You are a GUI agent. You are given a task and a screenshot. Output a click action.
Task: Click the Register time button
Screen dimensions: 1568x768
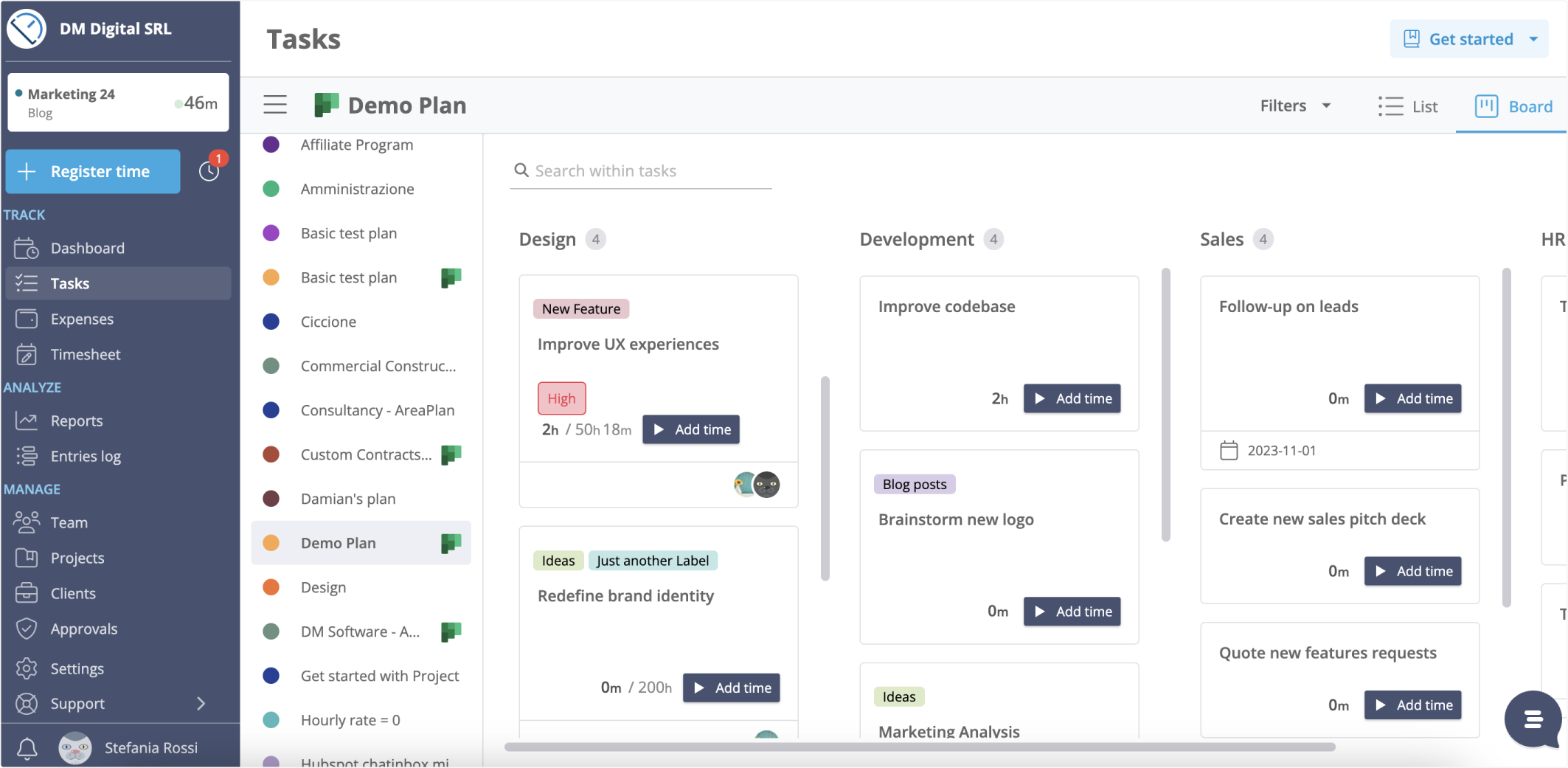pos(93,171)
